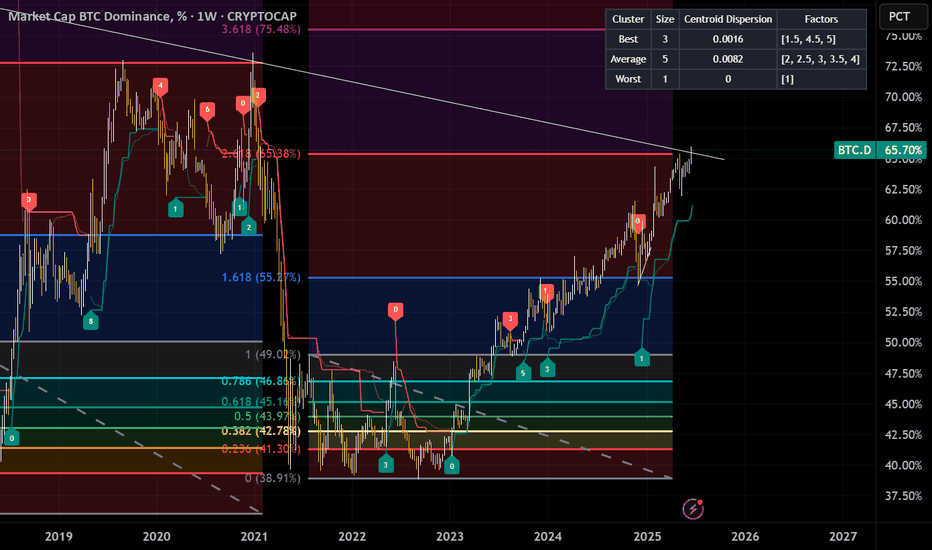Select the red marker numbered 6
This screenshot has height=550, width=932.
(207, 111)
